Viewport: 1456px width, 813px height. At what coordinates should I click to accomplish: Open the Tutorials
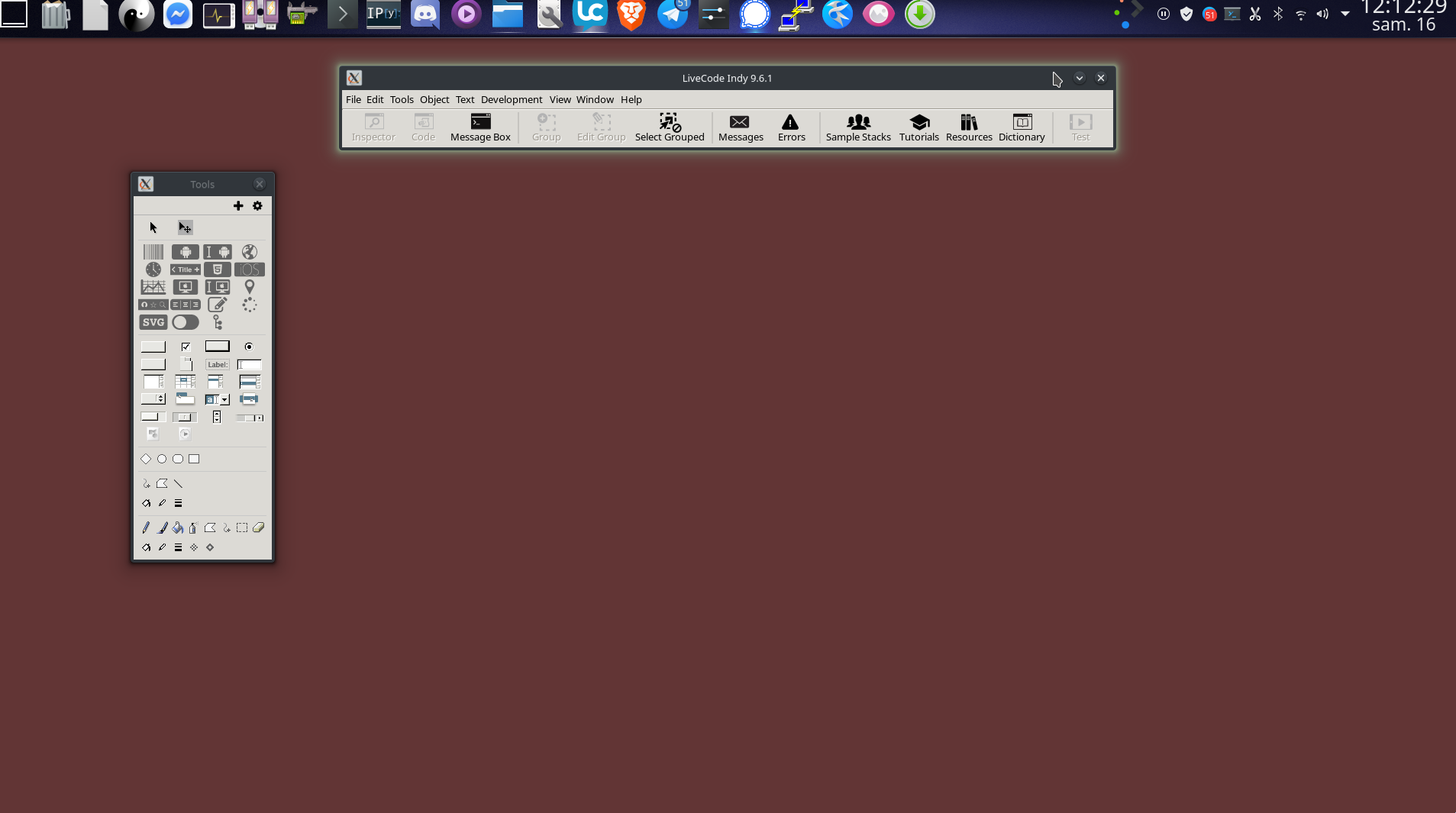coord(919,127)
